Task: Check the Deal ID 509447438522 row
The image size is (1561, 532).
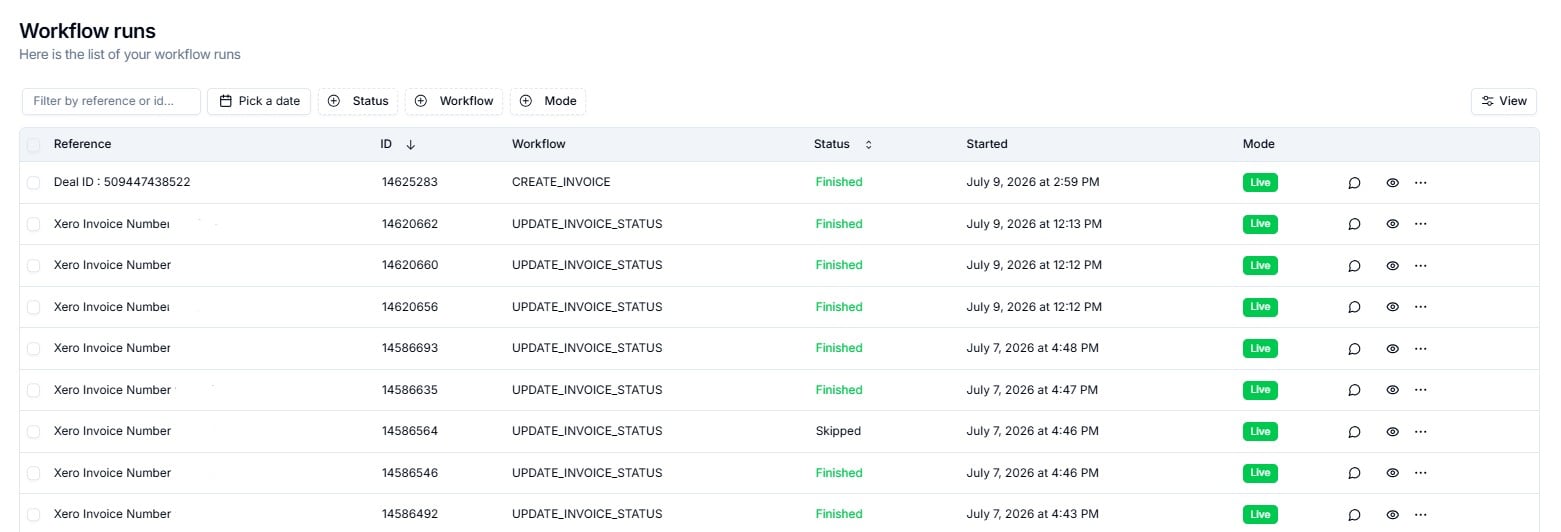Action: click(34, 183)
